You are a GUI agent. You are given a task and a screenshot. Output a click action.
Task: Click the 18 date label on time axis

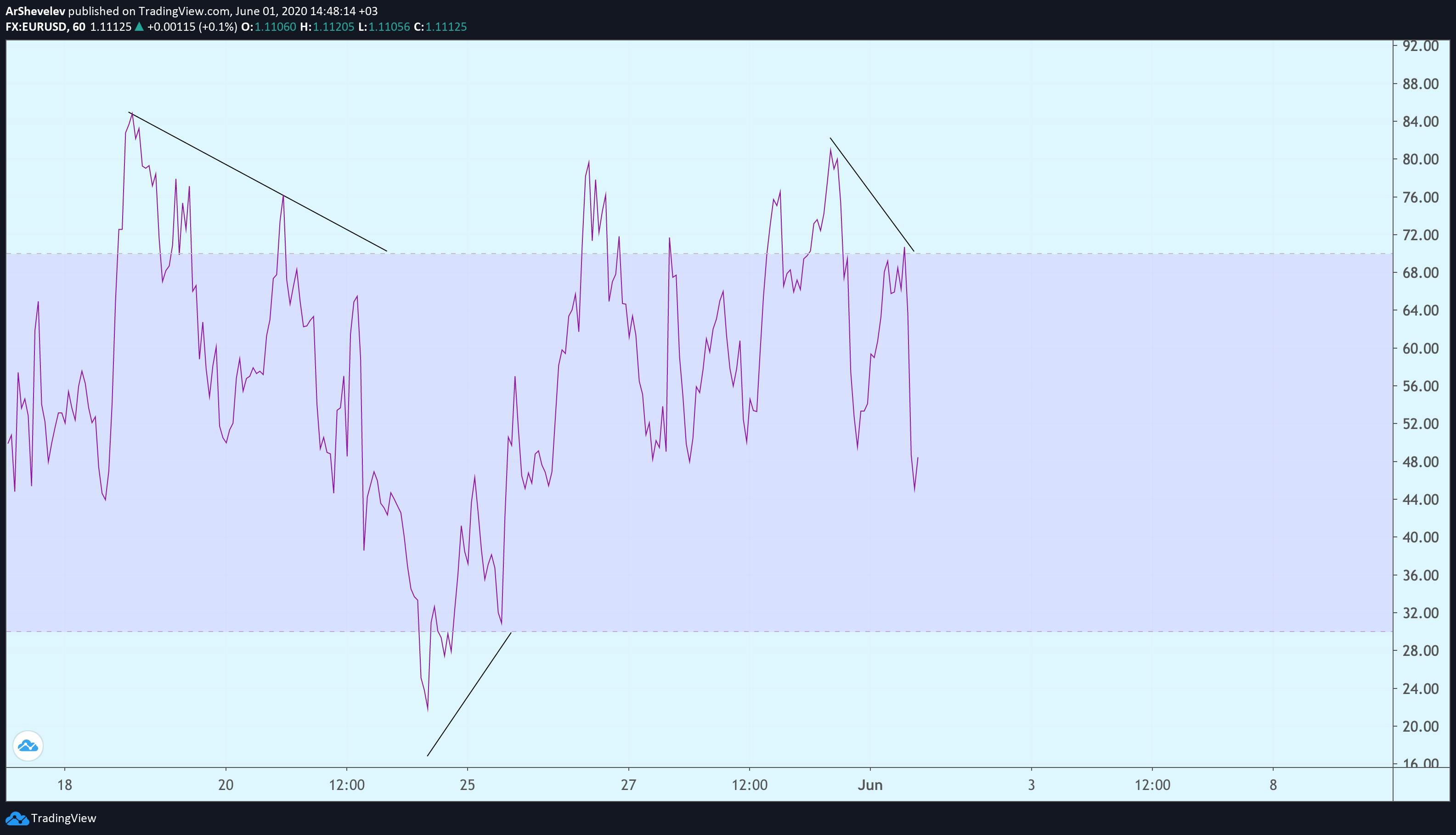[65, 785]
